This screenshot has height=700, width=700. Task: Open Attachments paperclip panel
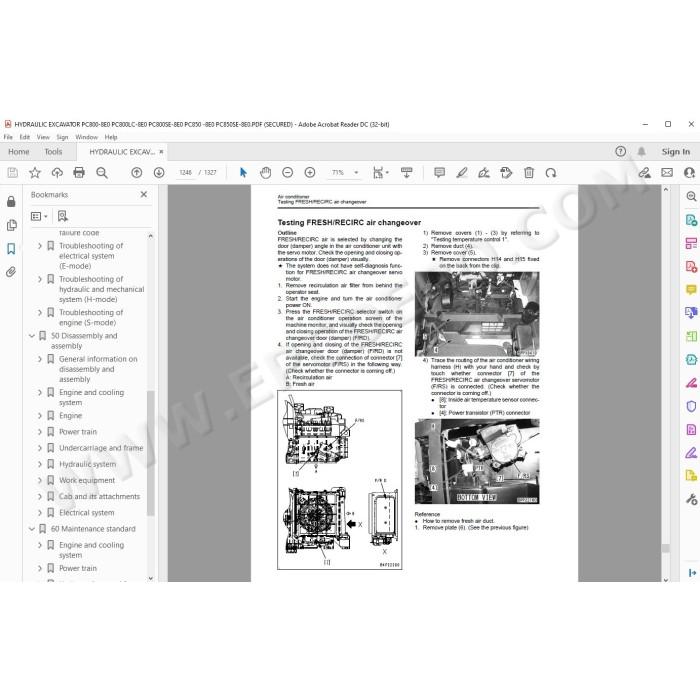[x=11, y=272]
